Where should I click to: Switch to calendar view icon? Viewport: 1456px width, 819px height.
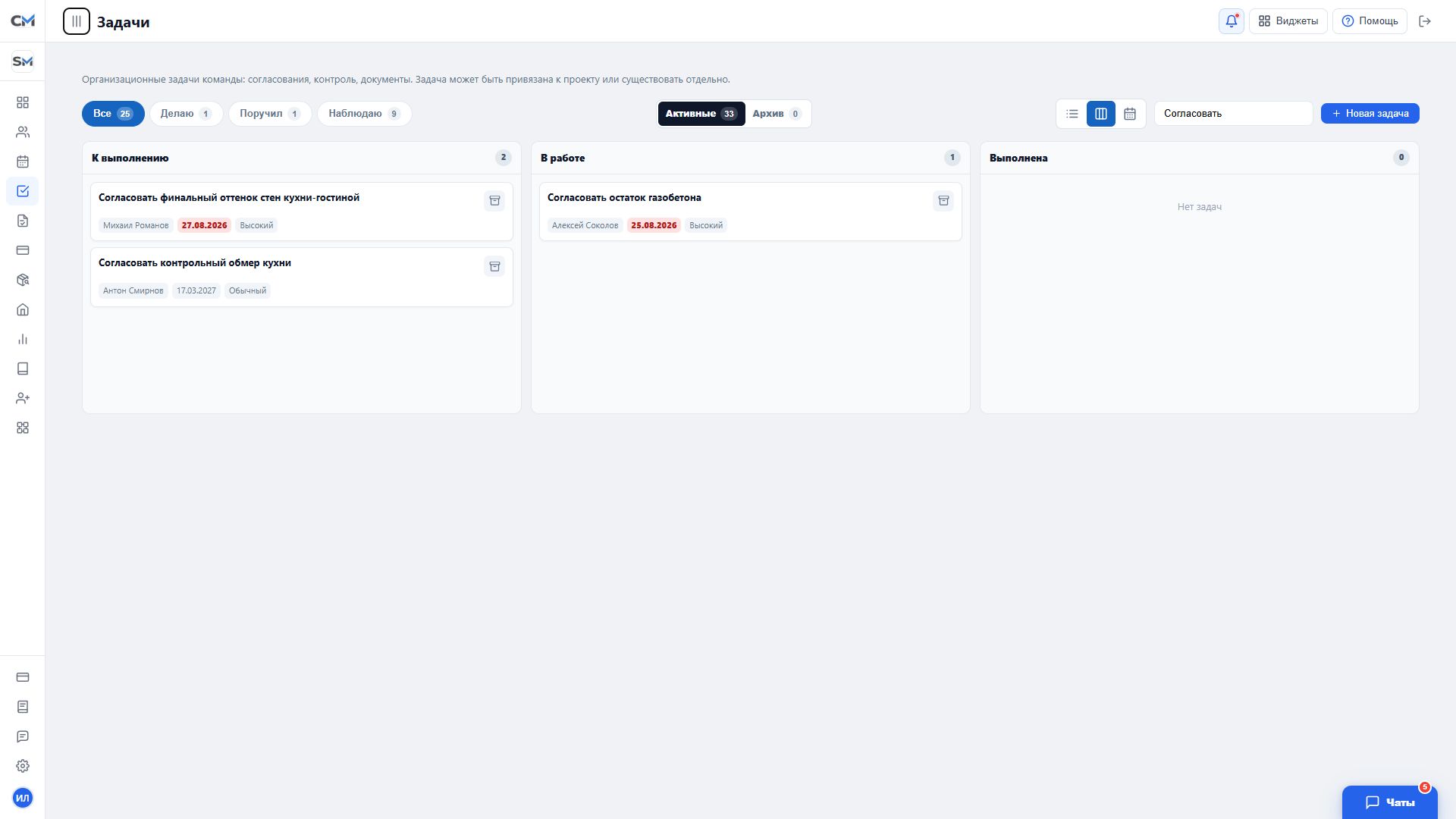pyautogui.click(x=1129, y=114)
